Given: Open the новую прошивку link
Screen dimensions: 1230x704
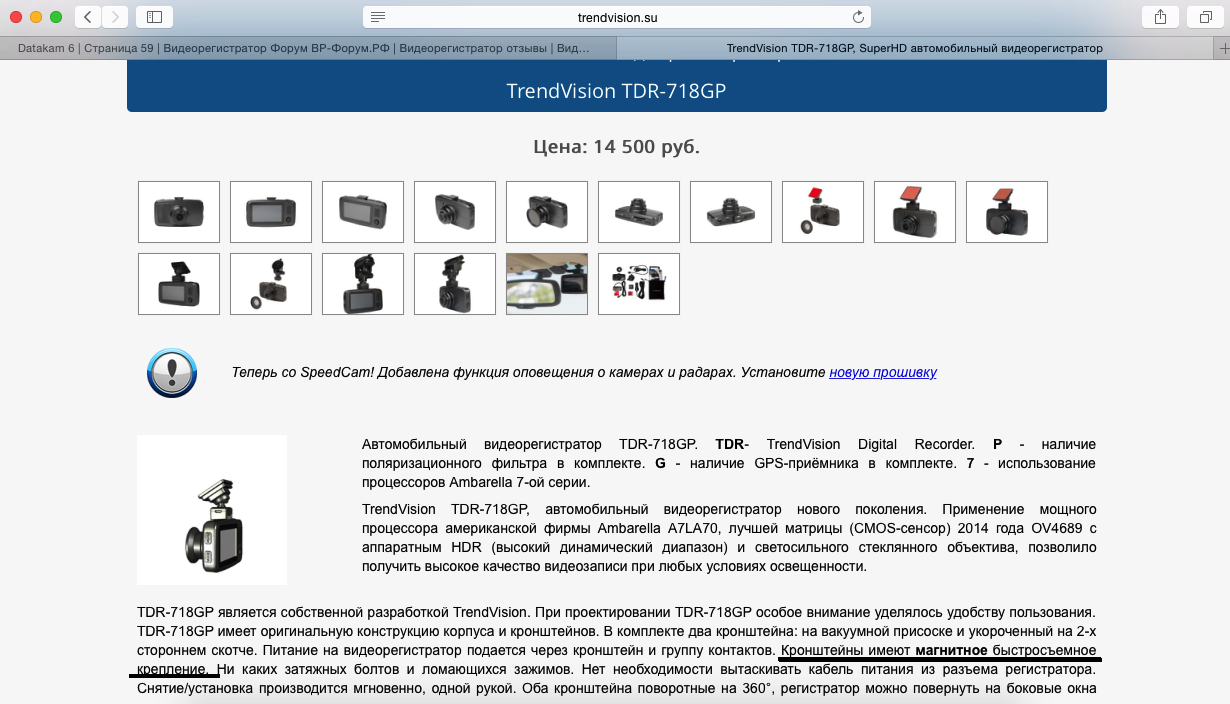Looking at the screenshot, I should tap(883, 372).
